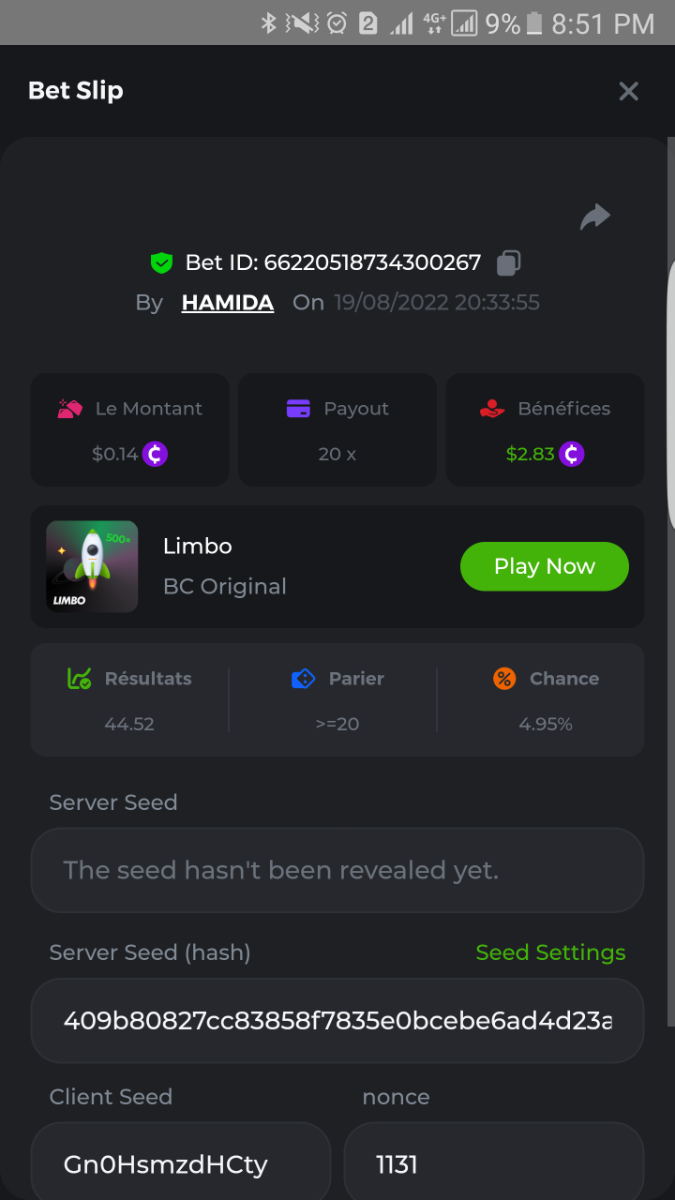Image resolution: width=675 pixels, height=1200 pixels.
Task: Click the Server Seed (hash) field
Action: tap(337, 1020)
